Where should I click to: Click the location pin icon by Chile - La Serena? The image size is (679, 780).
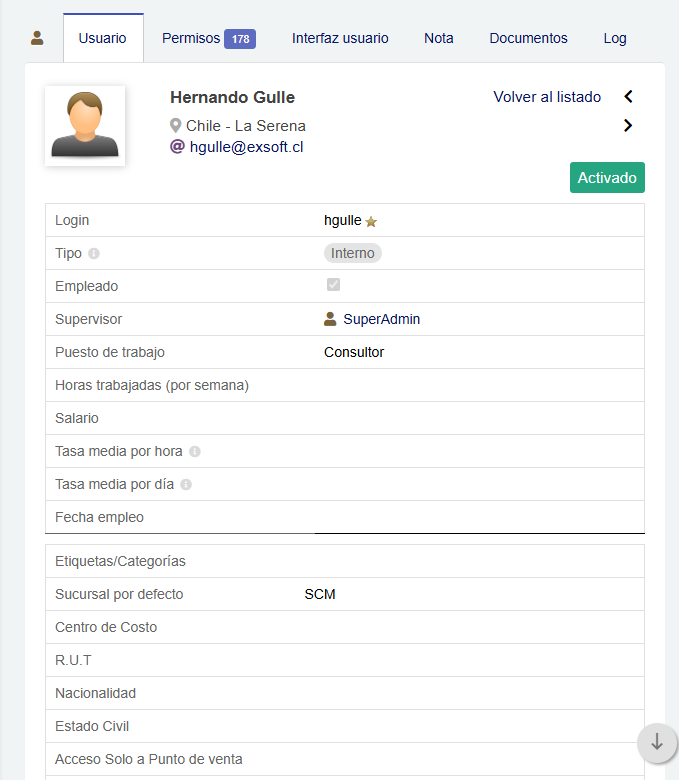[176, 126]
